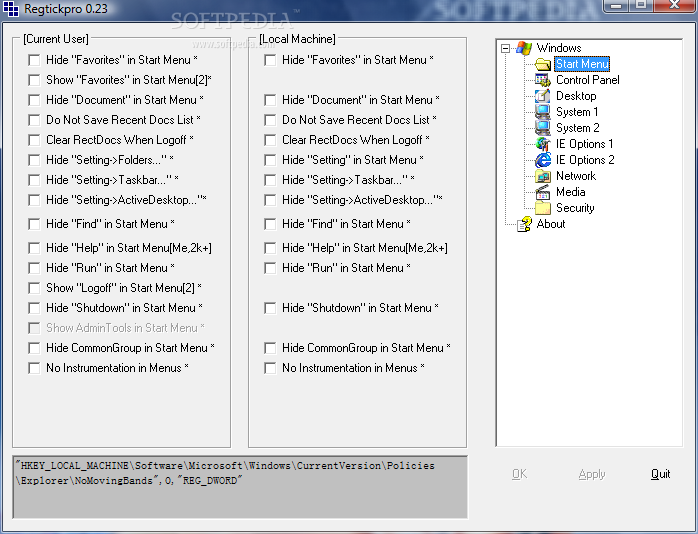This screenshot has width=698, height=534.
Task: Click the Regtickpro app icon in the title bar
Action: coord(11,9)
